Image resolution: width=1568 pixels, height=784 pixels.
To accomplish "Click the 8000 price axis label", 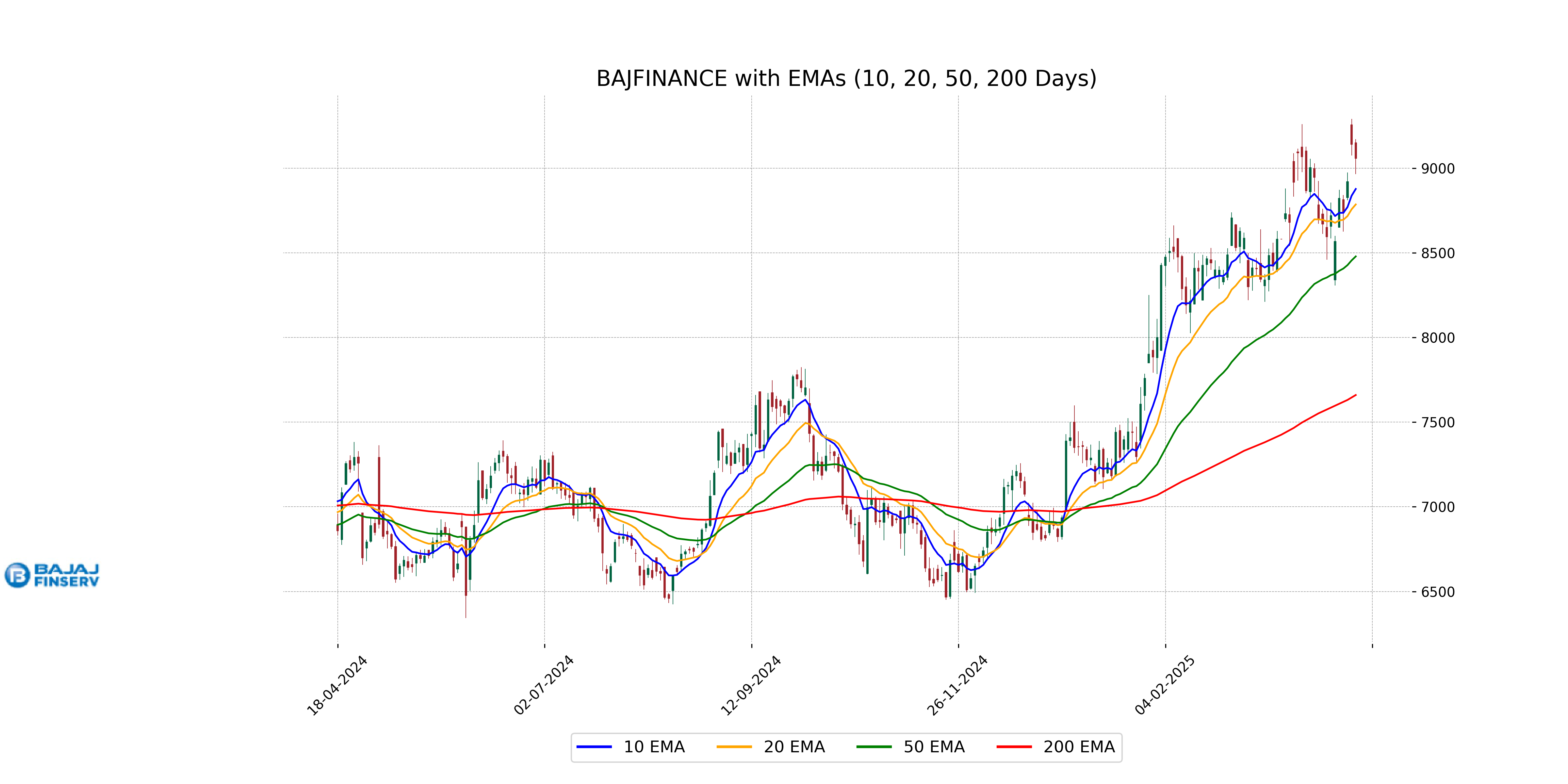I will (1438, 338).
